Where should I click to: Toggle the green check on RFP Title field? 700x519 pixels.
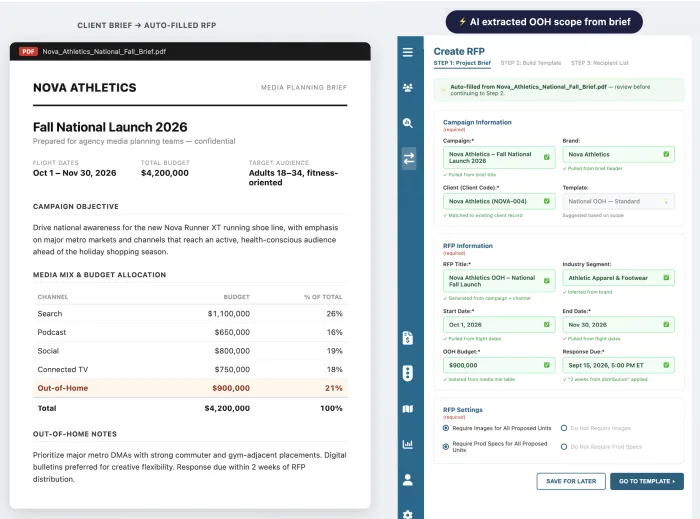click(x=546, y=281)
